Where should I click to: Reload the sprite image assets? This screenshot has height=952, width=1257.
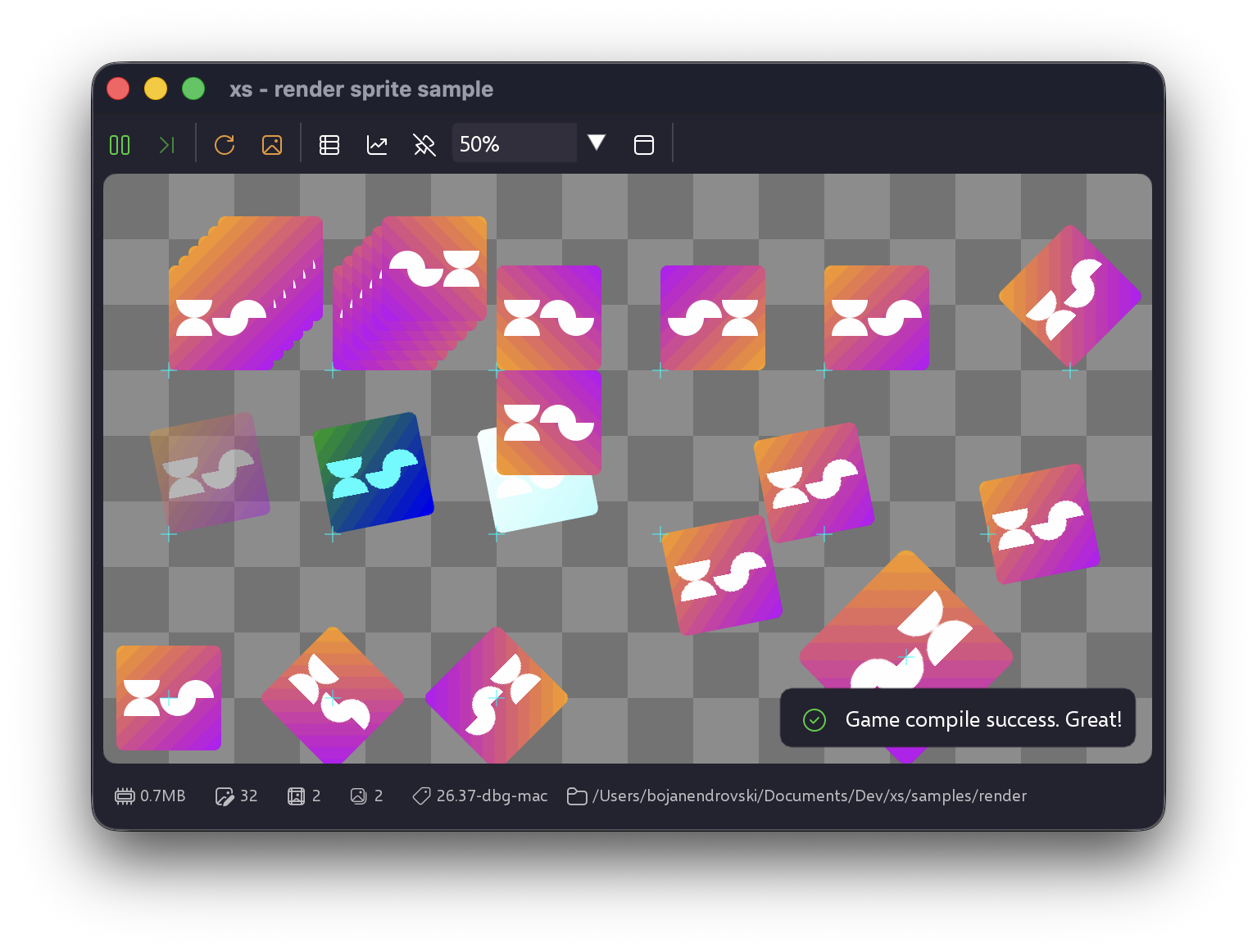(x=272, y=144)
